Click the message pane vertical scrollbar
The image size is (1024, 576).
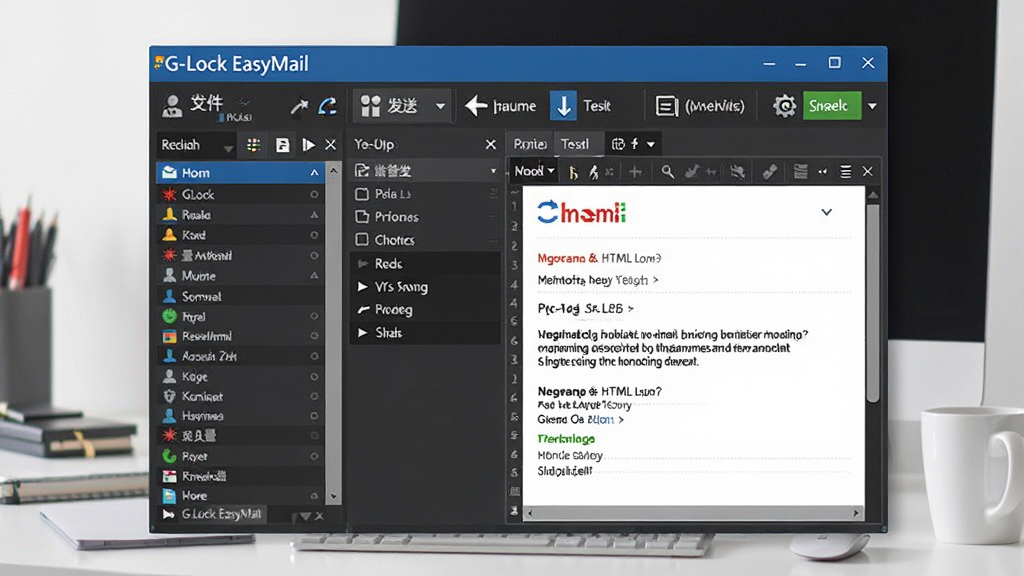[872, 303]
